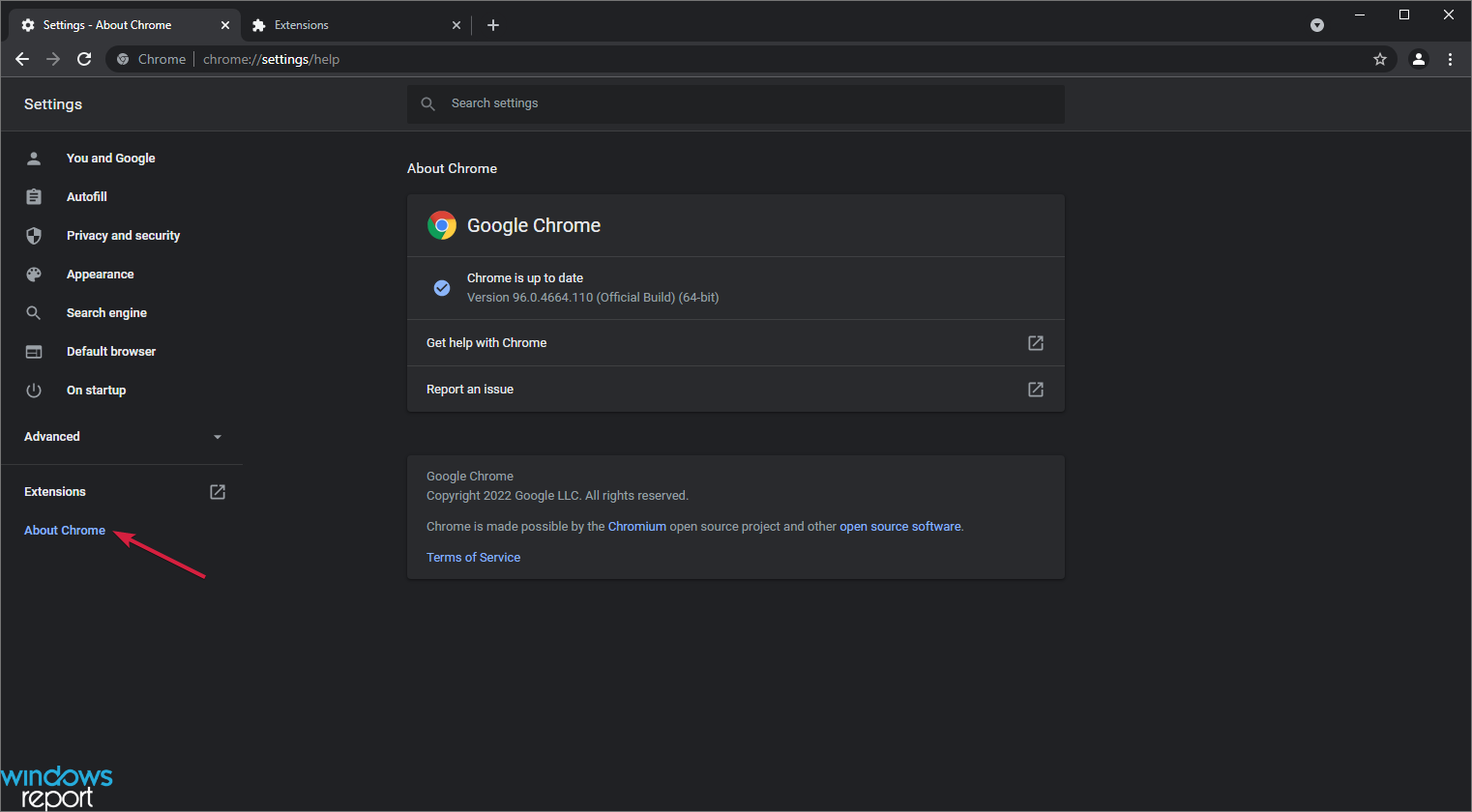Select About Chrome in the sidebar
This screenshot has height=812, width=1472.
click(65, 531)
